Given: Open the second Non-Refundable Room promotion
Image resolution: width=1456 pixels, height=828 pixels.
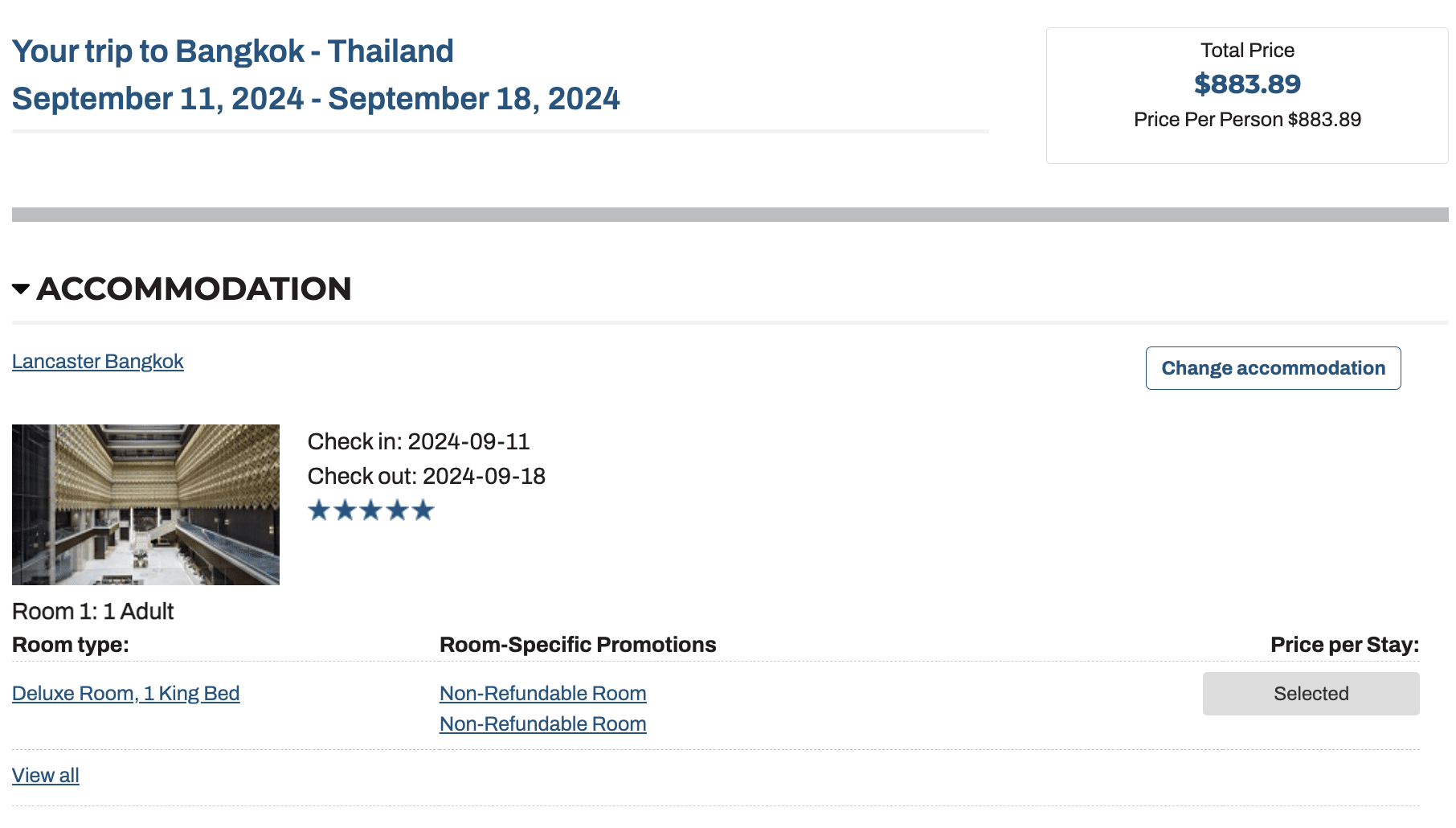Looking at the screenshot, I should 542,724.
